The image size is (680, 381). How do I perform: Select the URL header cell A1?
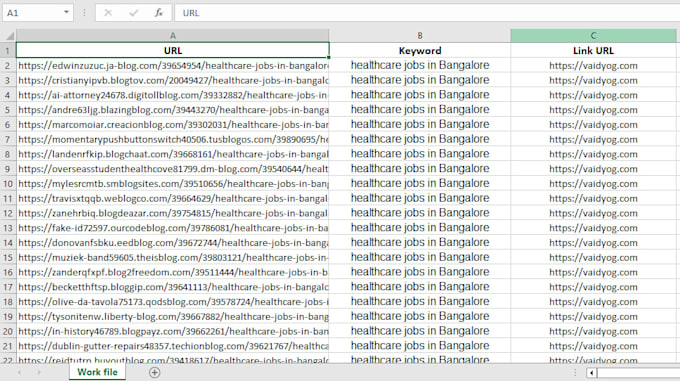point(173,50)
